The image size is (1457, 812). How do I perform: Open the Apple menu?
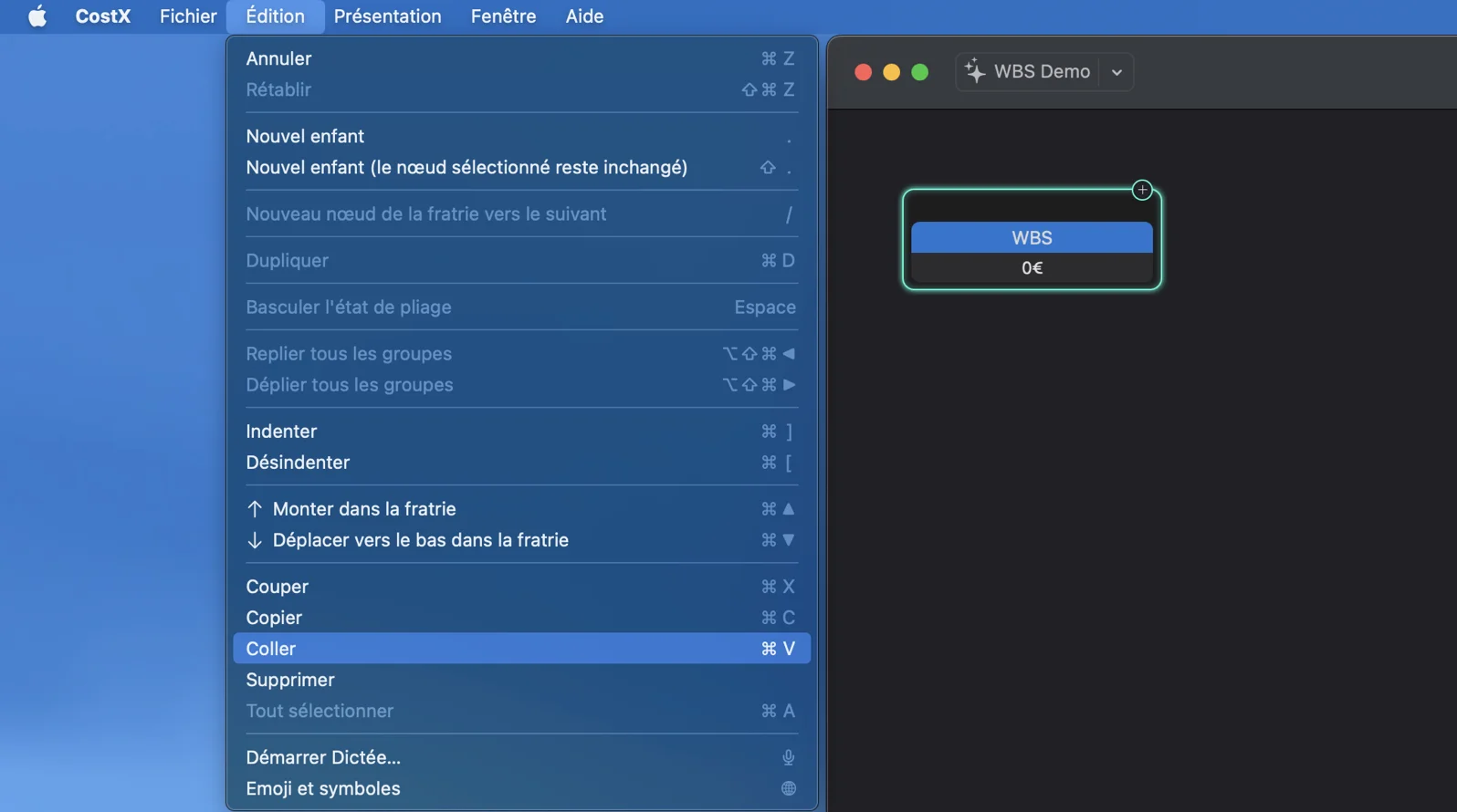[x=37, y=16]
